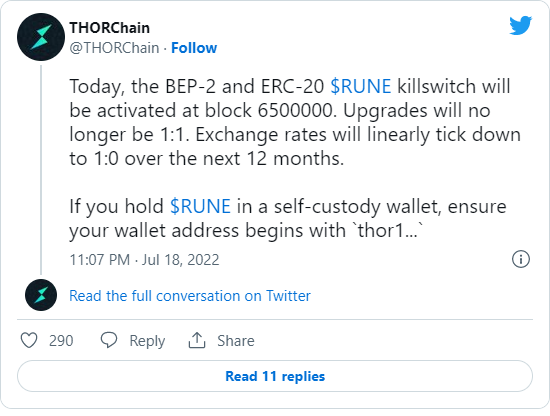
Task: Click the Reply text label
Action: point(147,341)
